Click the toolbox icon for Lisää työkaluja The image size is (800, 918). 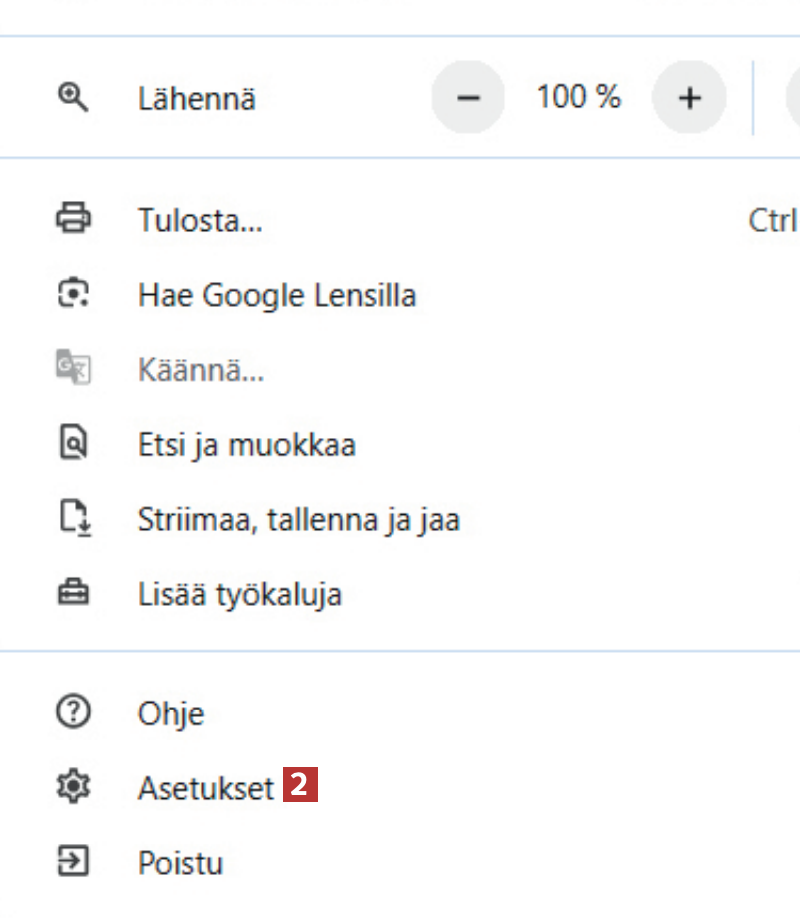coord(73,594)
